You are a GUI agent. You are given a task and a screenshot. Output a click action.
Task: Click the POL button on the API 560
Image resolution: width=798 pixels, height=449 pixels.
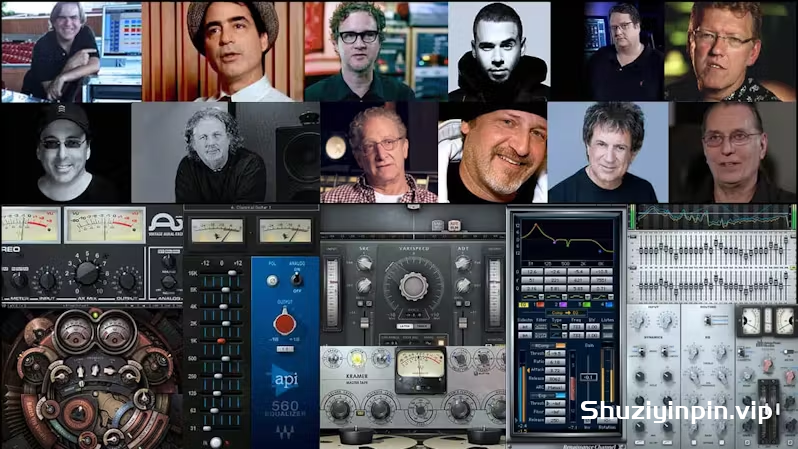point(273,280)
